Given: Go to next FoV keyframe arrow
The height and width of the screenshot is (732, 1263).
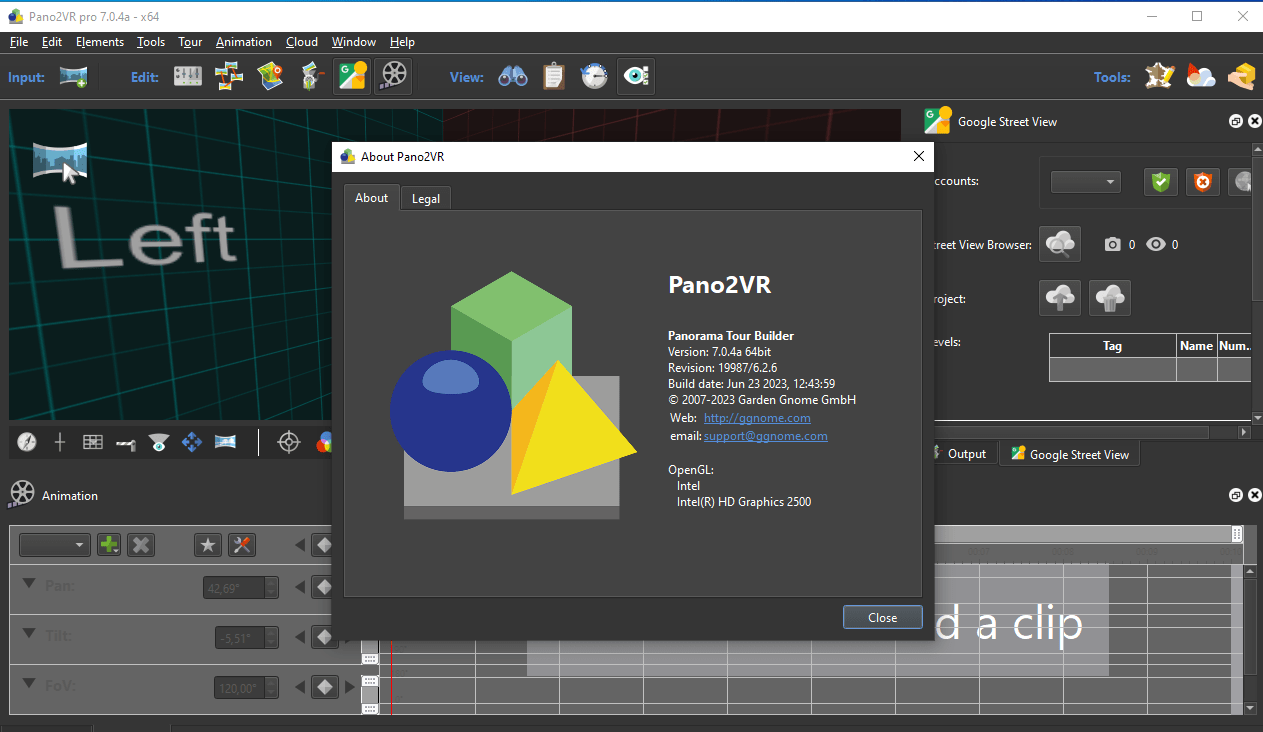Looking at the screenshot, I should (x=350, y=687).
